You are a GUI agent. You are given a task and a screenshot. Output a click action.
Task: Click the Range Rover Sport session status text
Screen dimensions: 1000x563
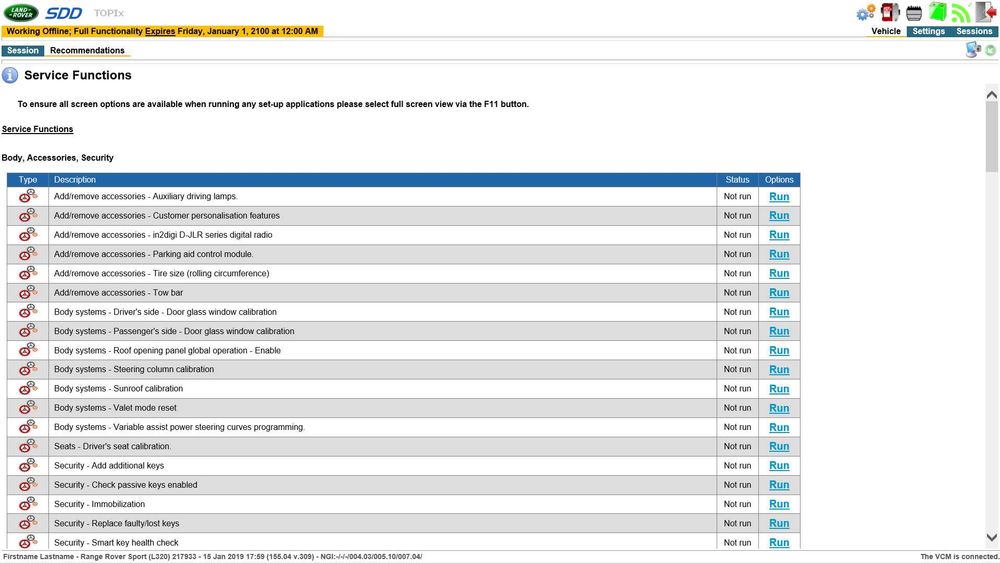[x=212, y=557]
